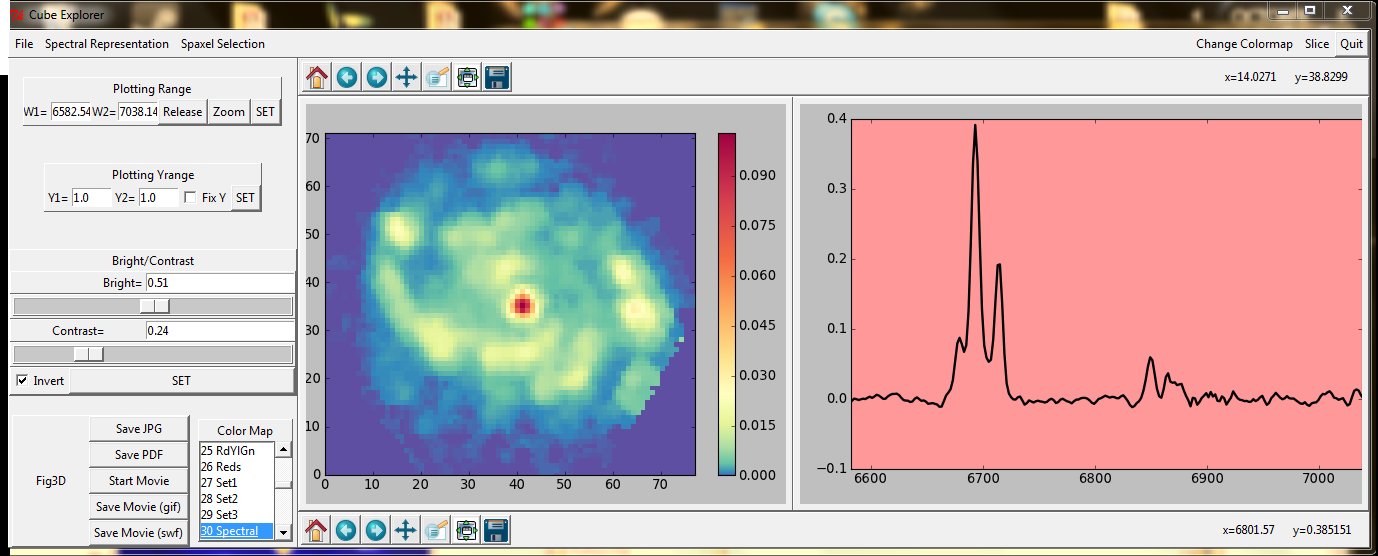Click the W1 wavelength input field
This screenshot has height=556, width=1378.
[x=71, y=112]
